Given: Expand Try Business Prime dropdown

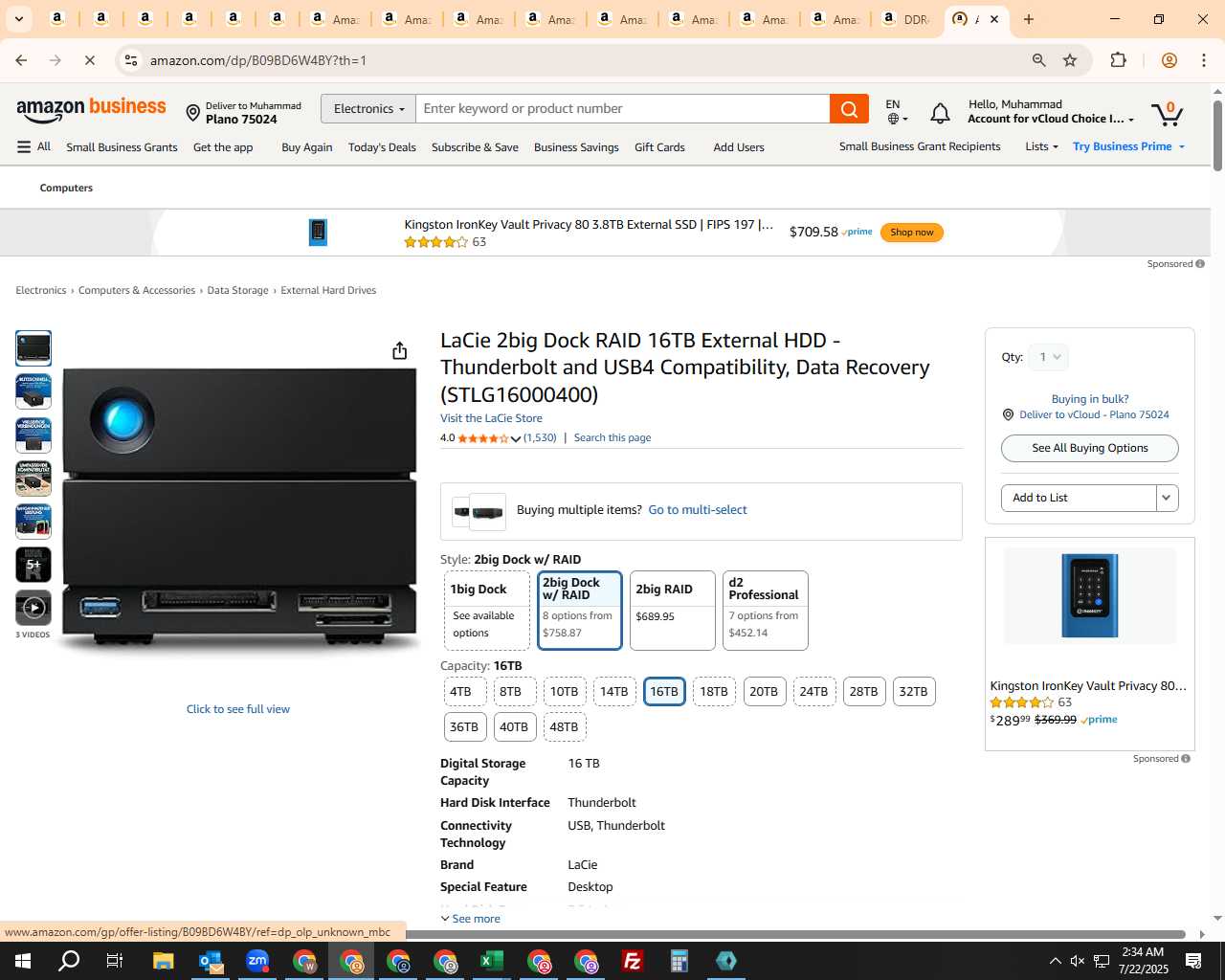Looking at the screenshot, I should tap(1182, 146).
